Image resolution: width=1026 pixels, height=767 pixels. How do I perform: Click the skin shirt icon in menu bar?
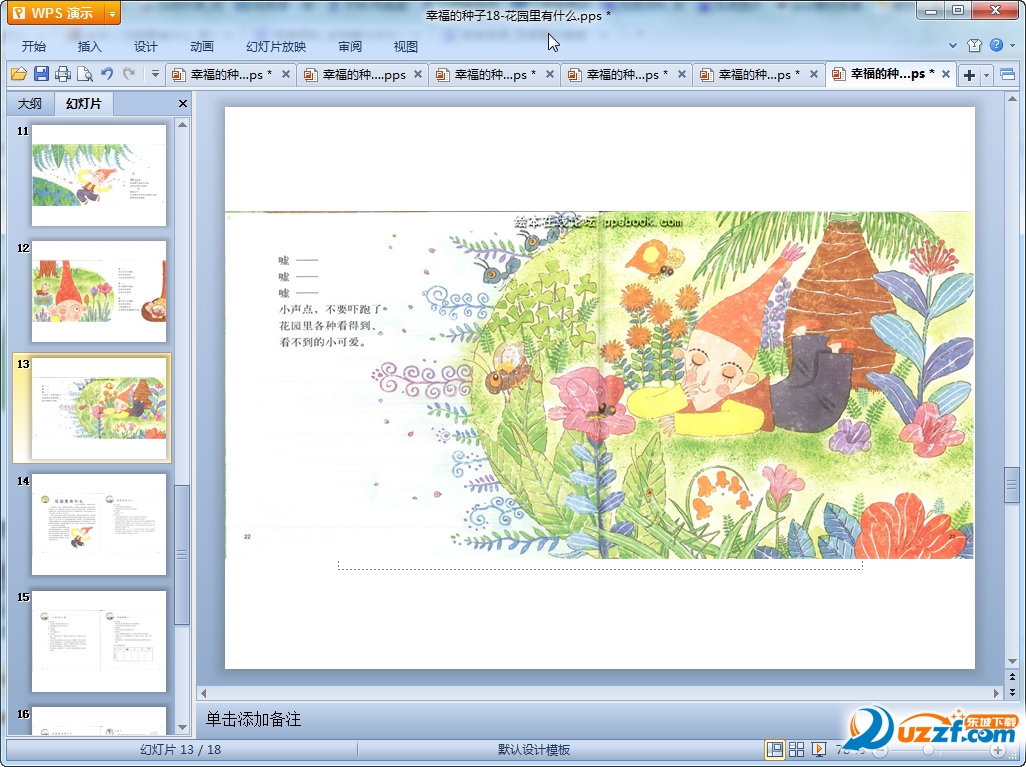coord(974,45)
